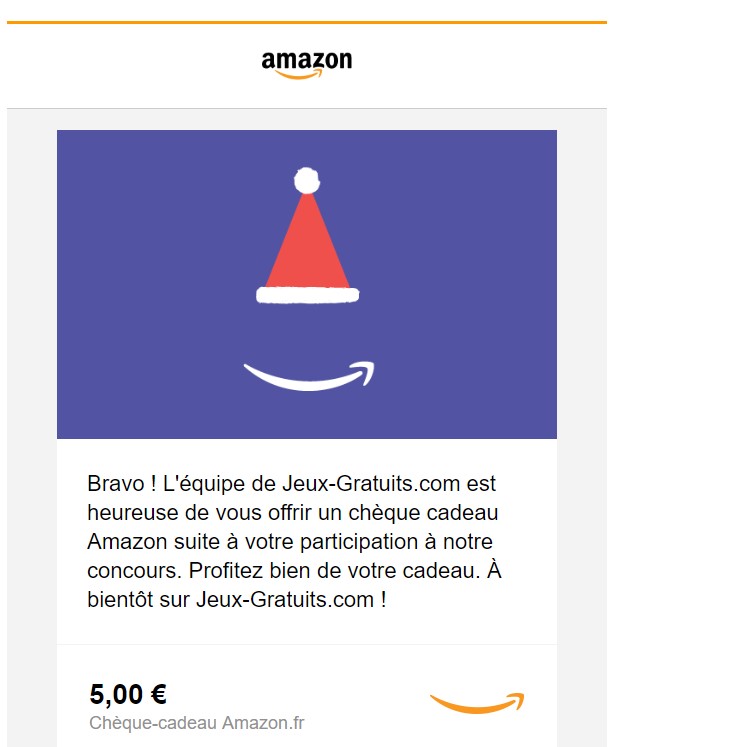This screenshot has height=747, width=746.
Task: Click the gray divider below the Amazon header
Action: pos(307,109)
